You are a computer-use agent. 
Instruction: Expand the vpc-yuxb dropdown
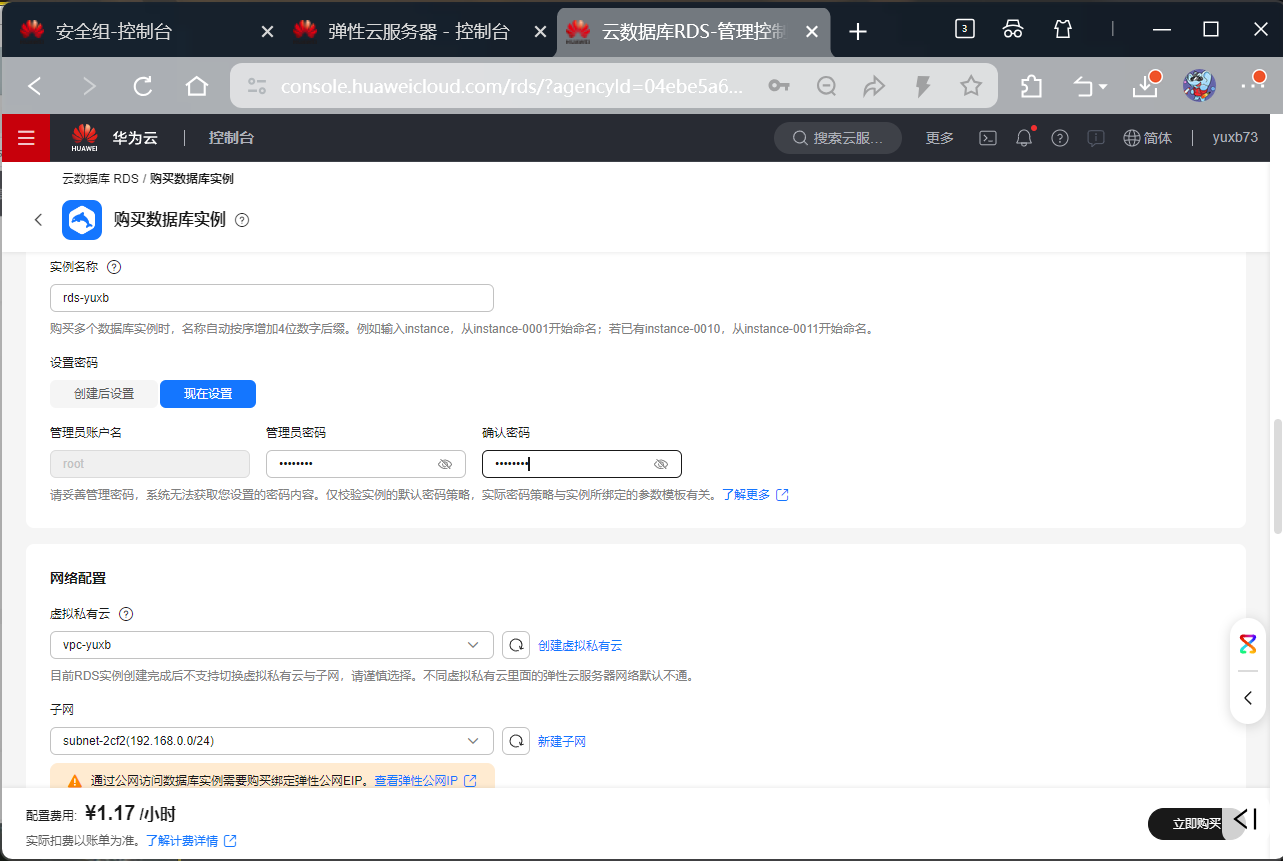[x=272, y=645]
